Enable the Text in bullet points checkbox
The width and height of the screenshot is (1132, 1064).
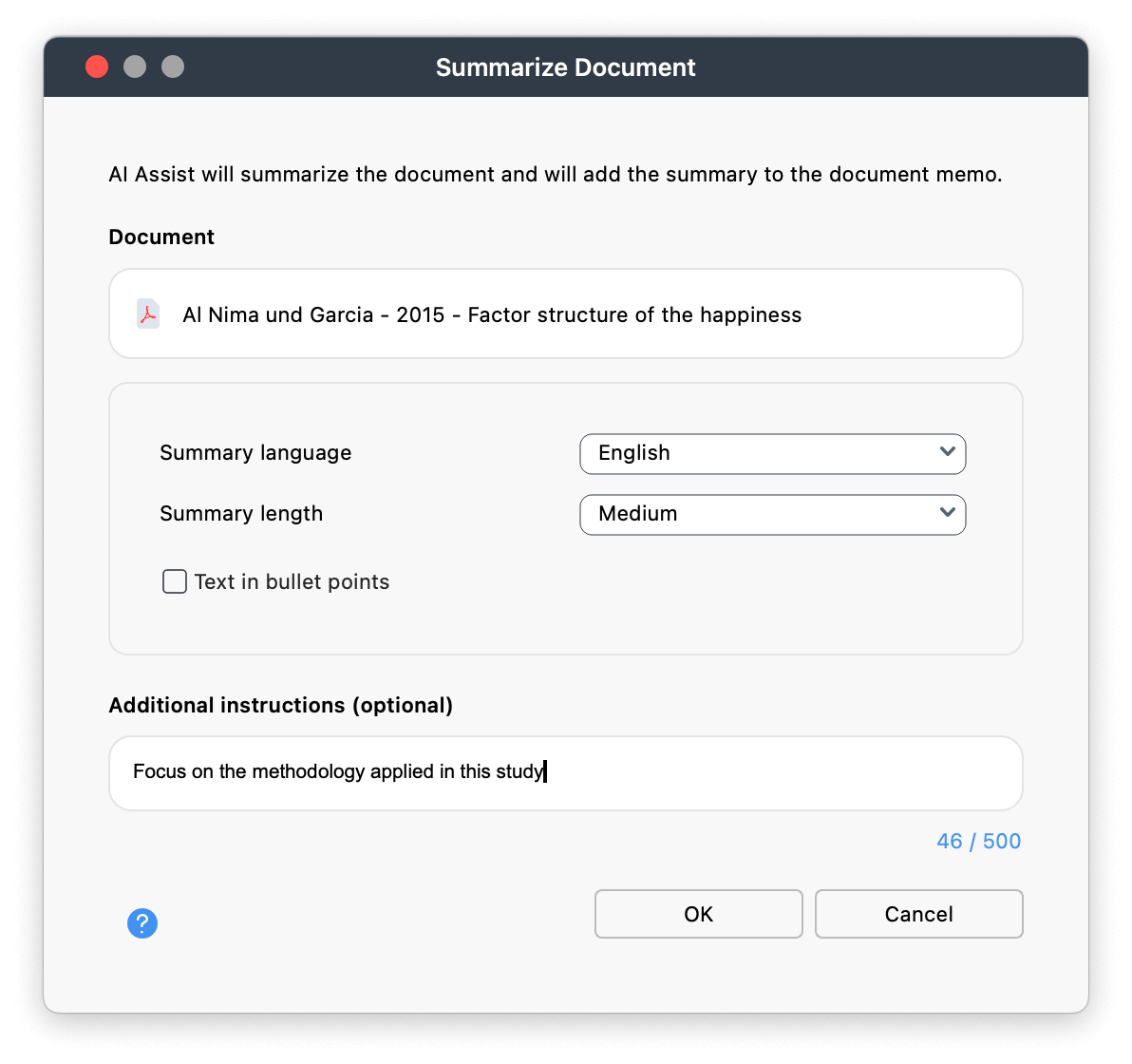click(x=175, y=581)
